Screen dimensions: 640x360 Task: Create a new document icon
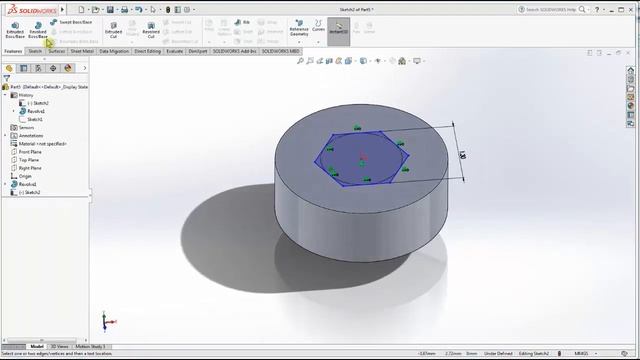(81, 9)
